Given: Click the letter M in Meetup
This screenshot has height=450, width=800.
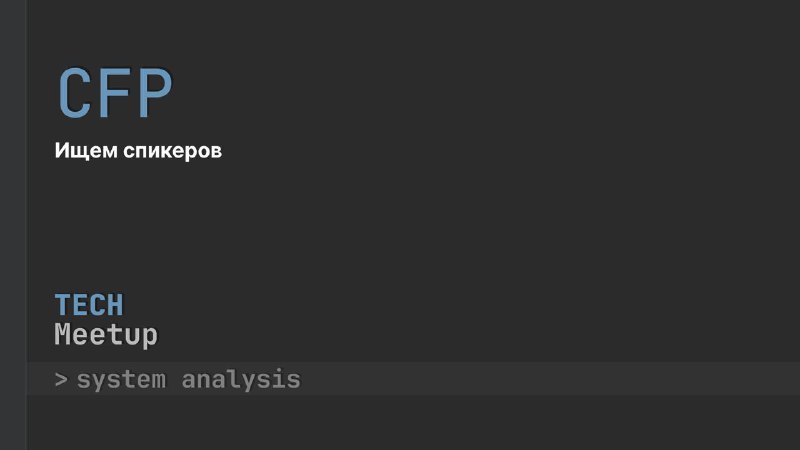Looking at the screenshot, I should pos(62,334).
